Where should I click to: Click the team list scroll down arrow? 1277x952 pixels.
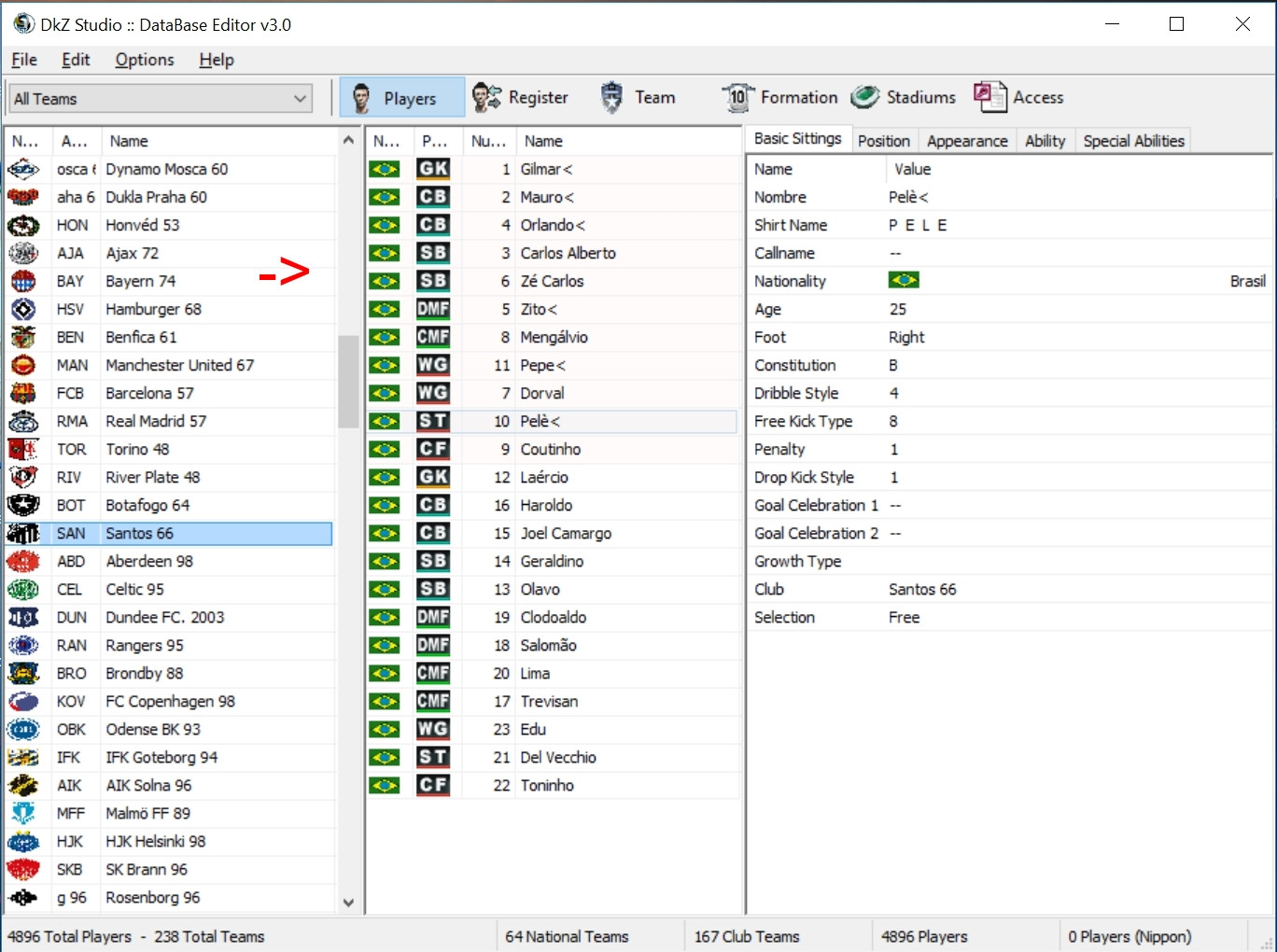[x=348, y=903]
